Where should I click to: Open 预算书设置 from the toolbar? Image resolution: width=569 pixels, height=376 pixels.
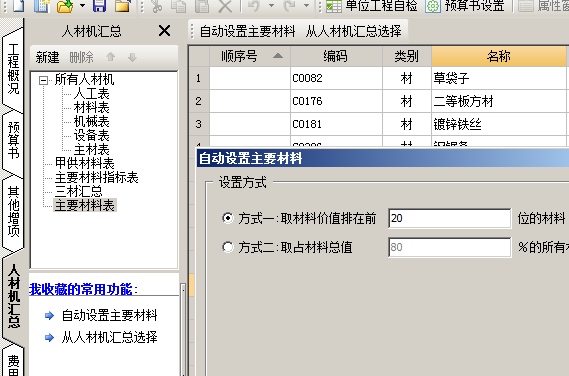pos(465,5)
